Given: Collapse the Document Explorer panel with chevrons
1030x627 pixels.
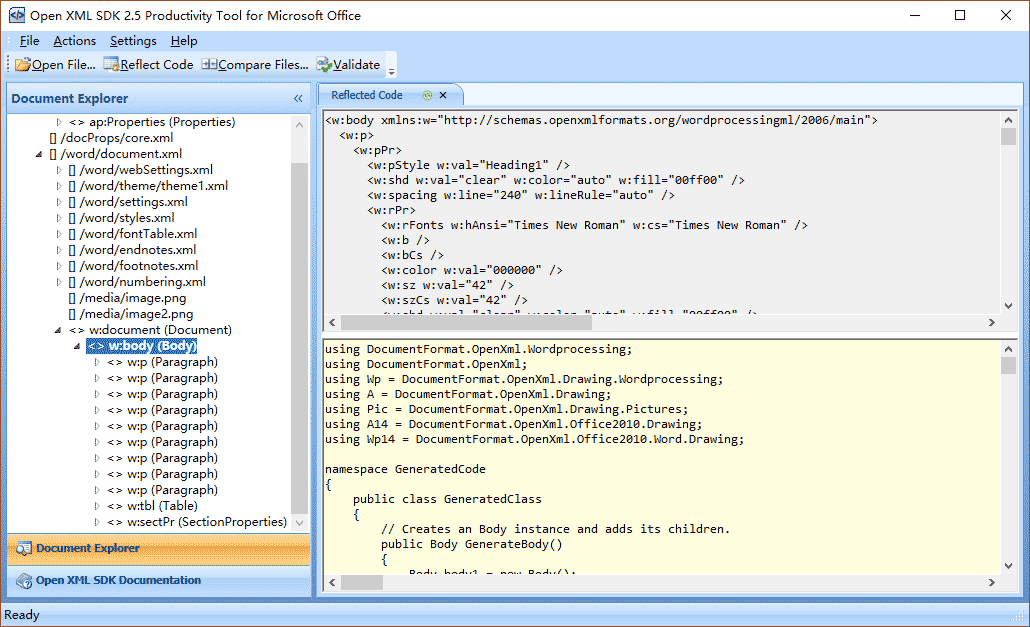Looking at the screenshot, I should (298, 99).
